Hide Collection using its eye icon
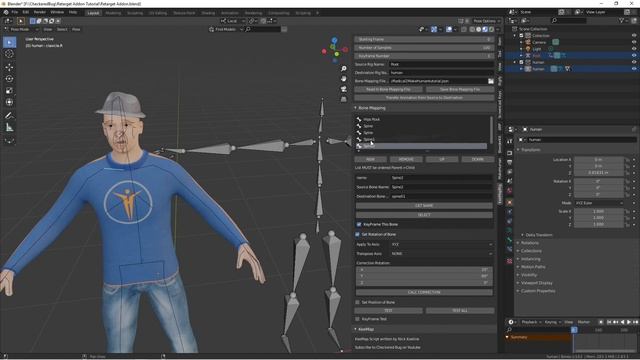The height and width of the screenshot is (360, 640). pyautogui.click(x=634, y=36)
